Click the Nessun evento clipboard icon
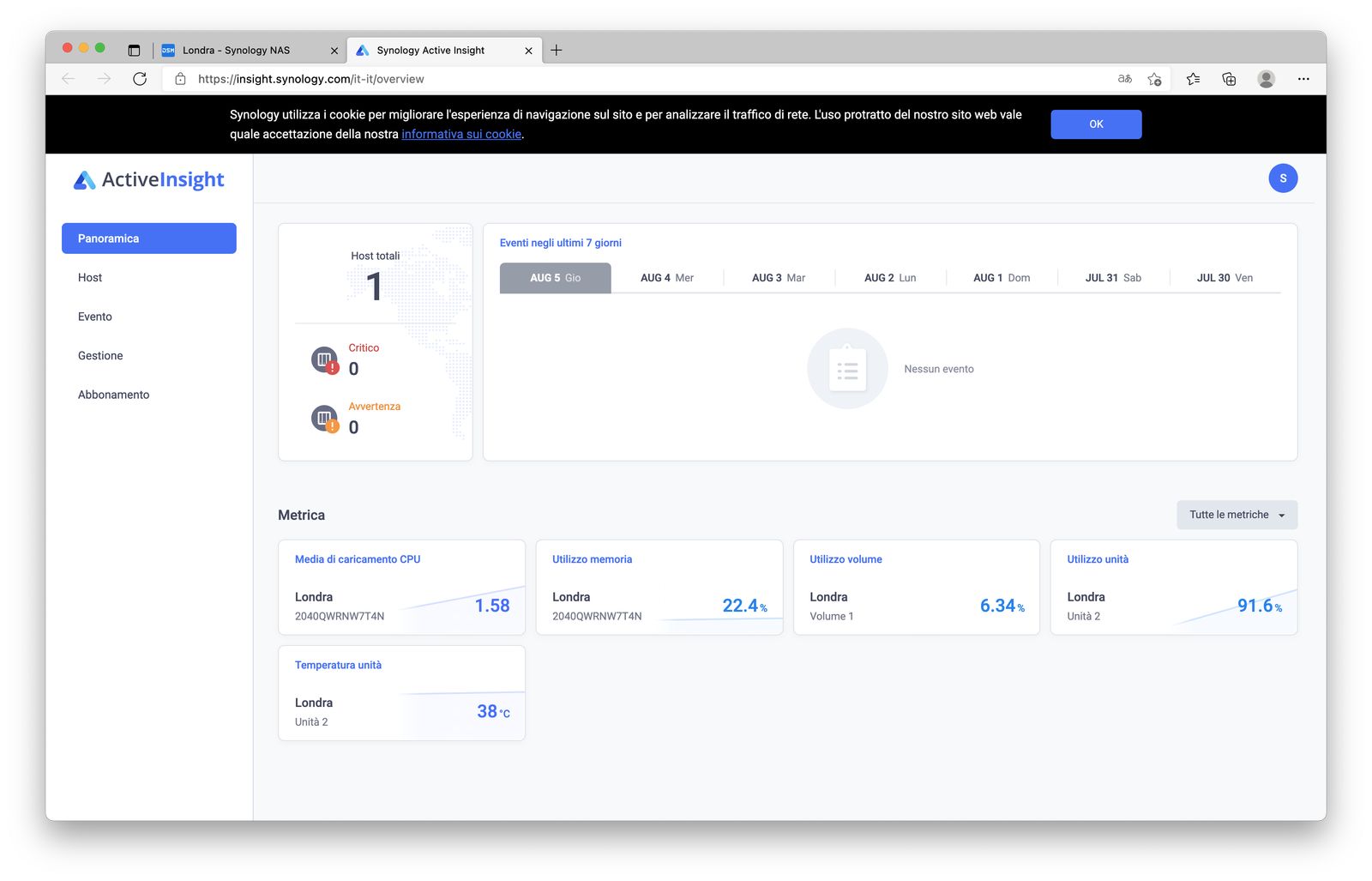 click(847, 369)
